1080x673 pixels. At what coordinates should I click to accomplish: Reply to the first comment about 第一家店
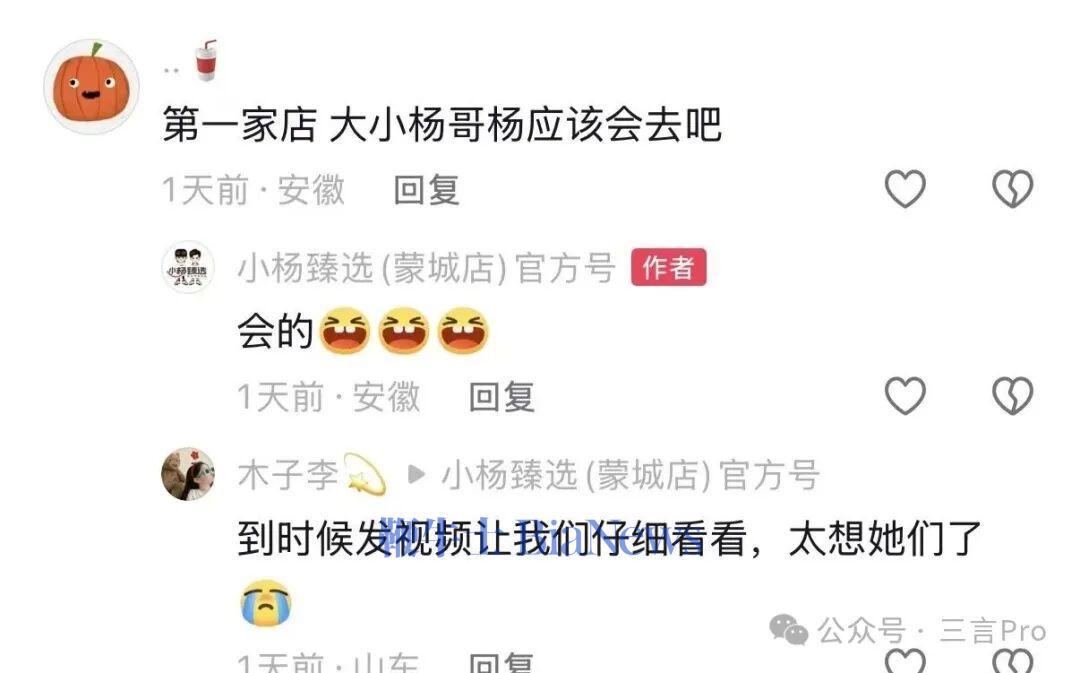[x=426, y=190]
